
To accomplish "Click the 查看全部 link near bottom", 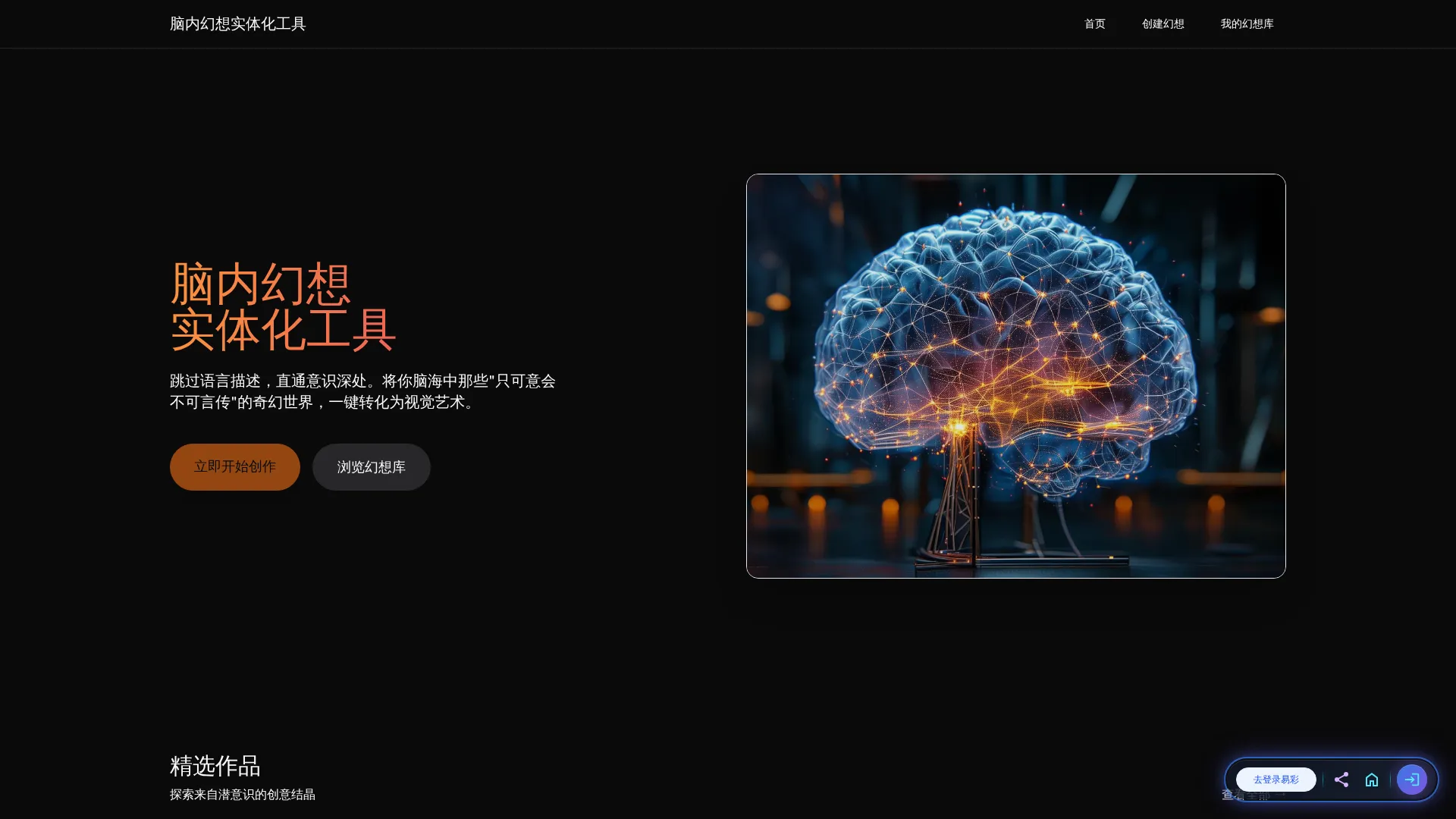I will pyautogui.click(x=1247, y=795).
